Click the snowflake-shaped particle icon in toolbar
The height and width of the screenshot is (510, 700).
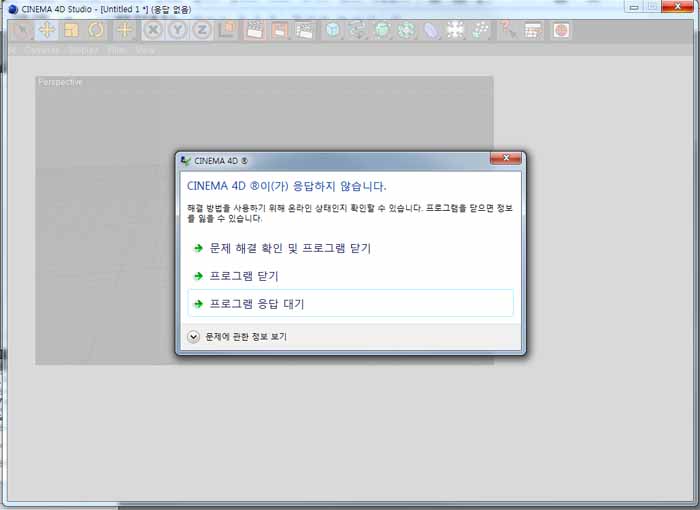(456, 30)
